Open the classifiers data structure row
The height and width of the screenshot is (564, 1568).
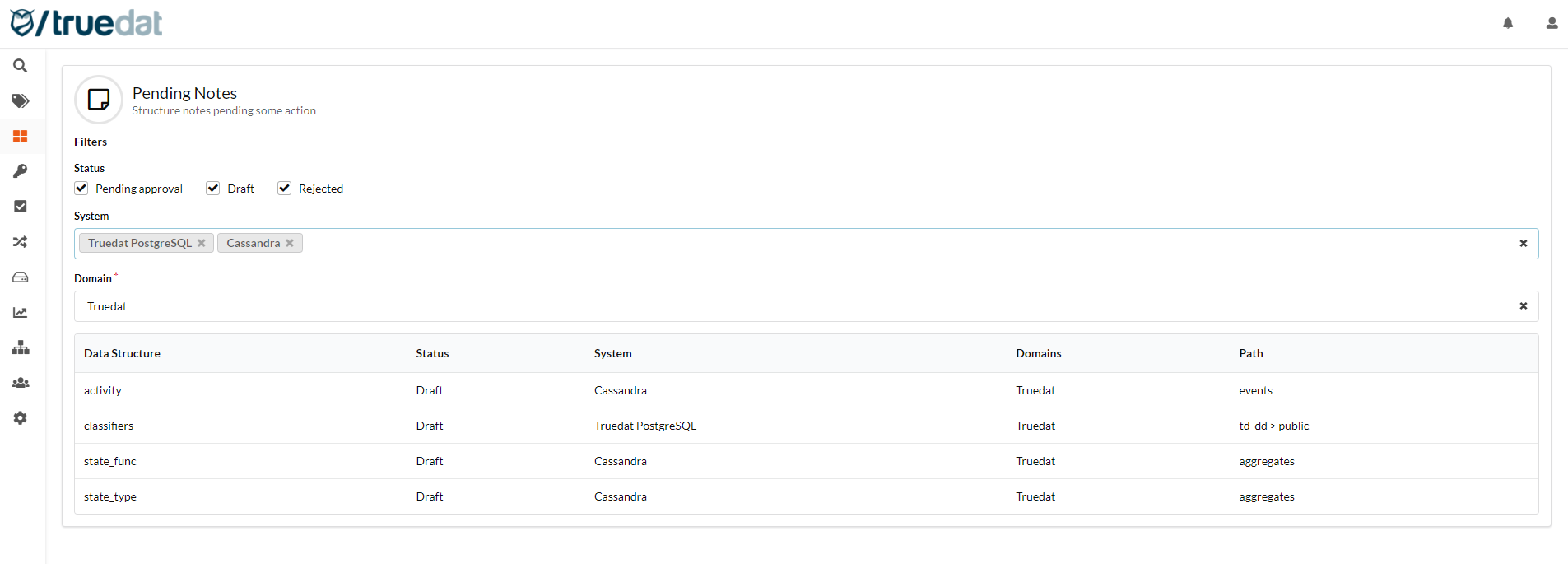click(x=109, y=426)
